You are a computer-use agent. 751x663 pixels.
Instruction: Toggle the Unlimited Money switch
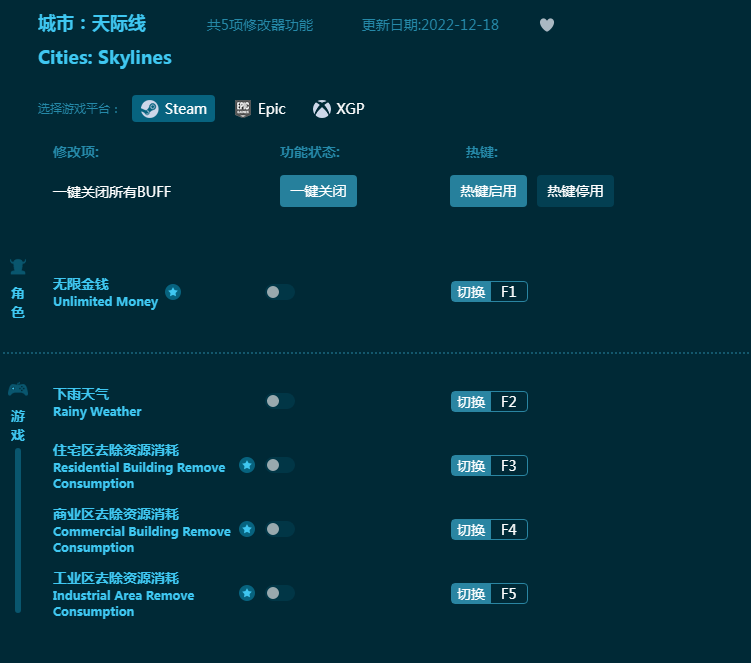(x=280, y=292)
